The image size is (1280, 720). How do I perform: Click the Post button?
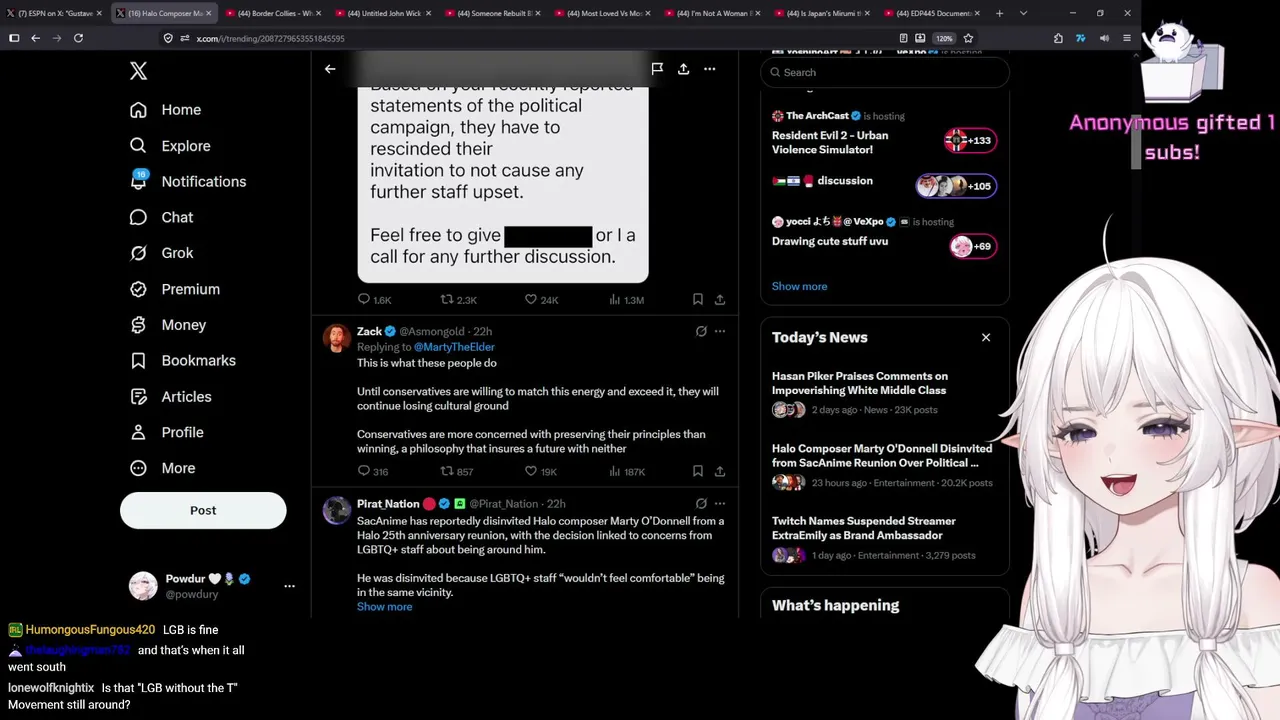[x=203, y=510]
